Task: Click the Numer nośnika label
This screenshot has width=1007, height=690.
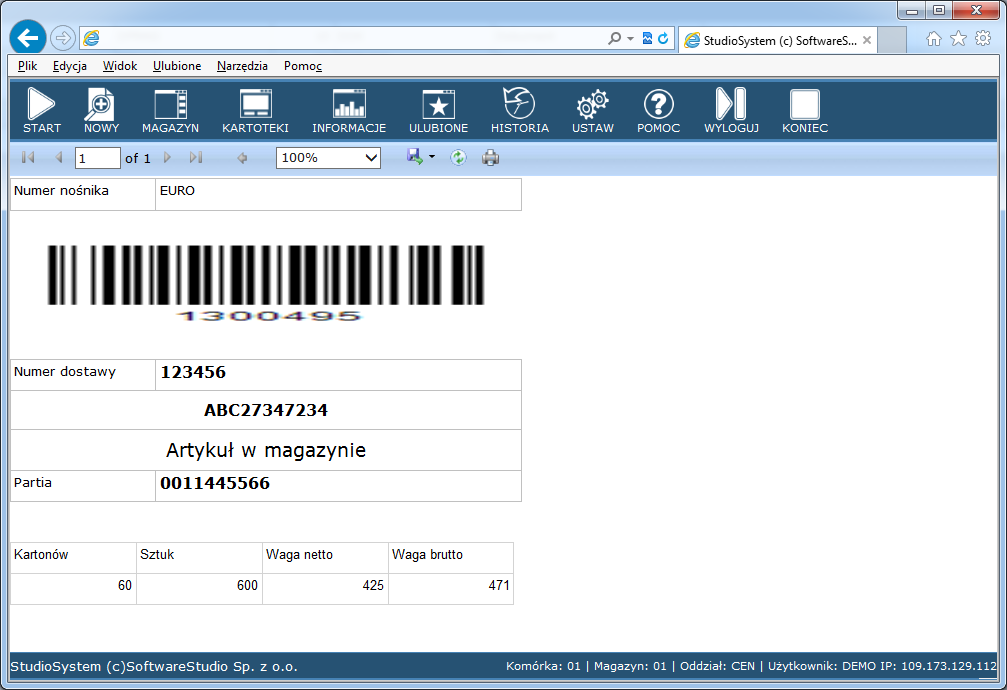Action: pos(61,191)
